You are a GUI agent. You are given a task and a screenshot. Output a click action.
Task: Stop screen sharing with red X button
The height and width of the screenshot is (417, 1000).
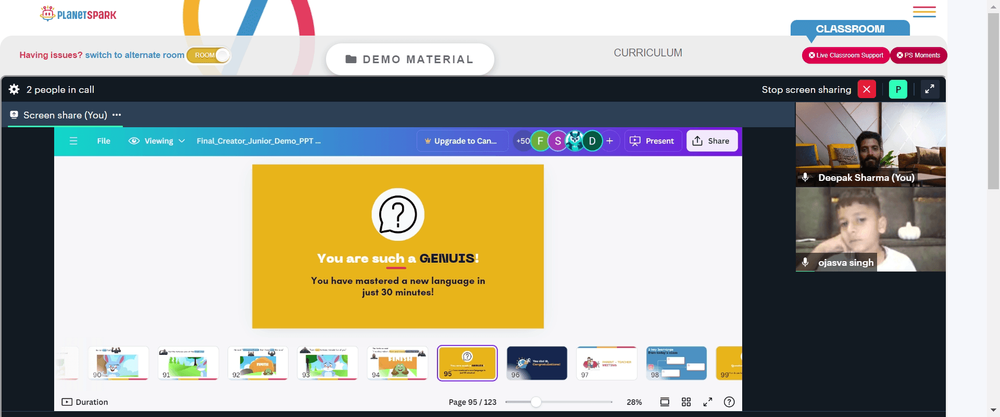tap(866, 90)
